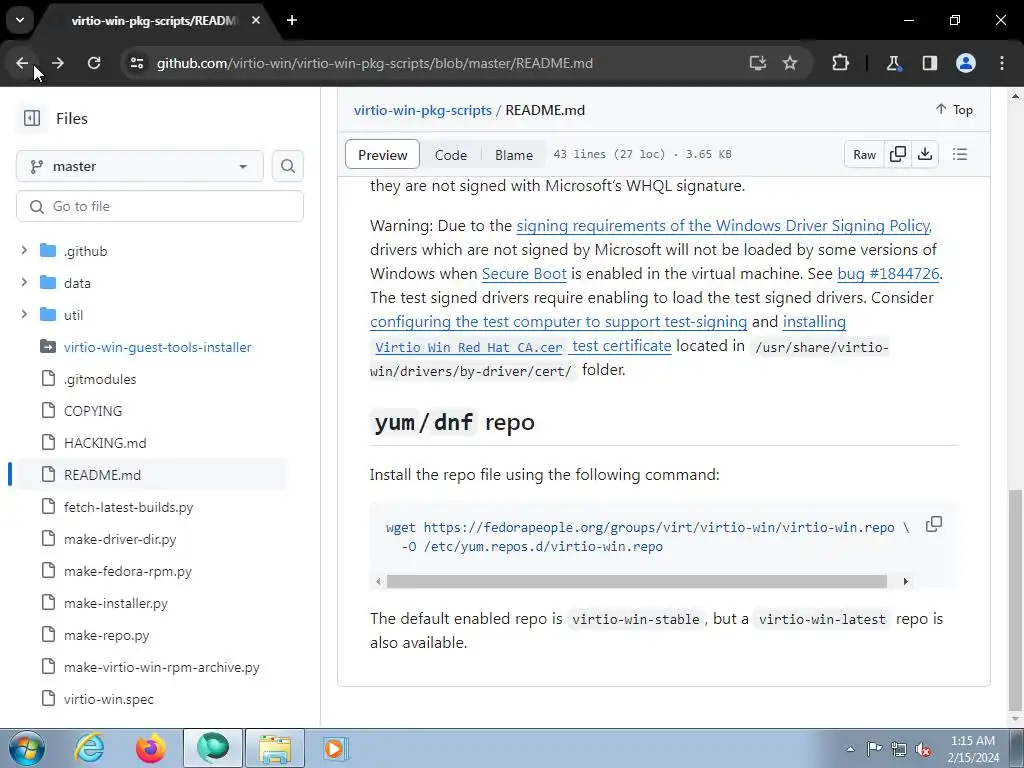This screenshot has width=1024, height=768.
Task: Copy the wget command snippet
Action: 934,524
